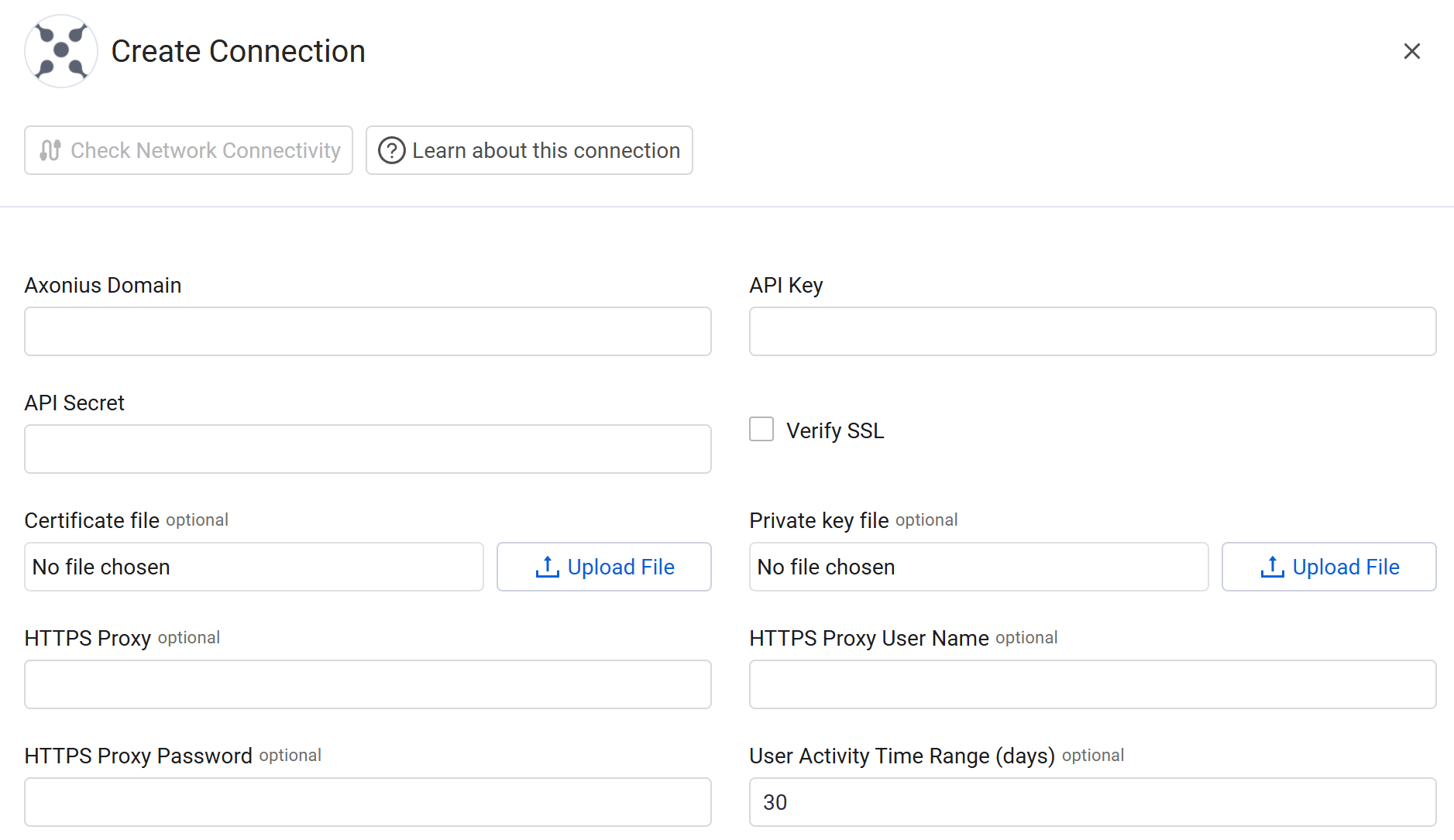Click the upload arrow icon beside Private key file
Viewport: 1454px width, 840px height.
coord(1272,567)
